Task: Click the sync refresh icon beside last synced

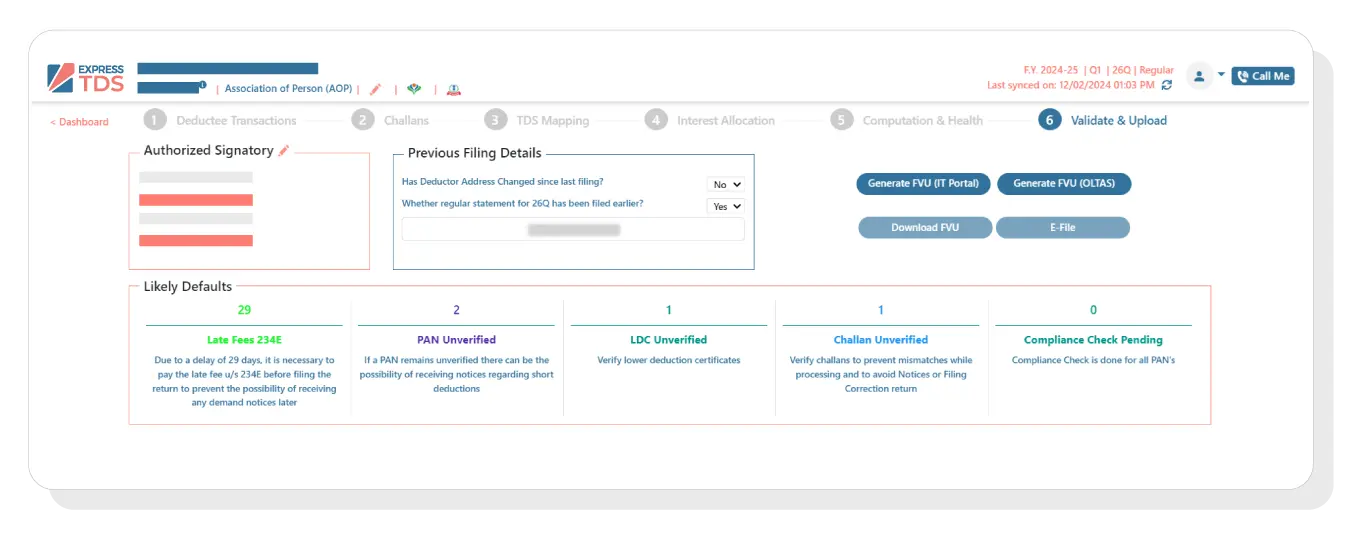Action: [1165, 86]
